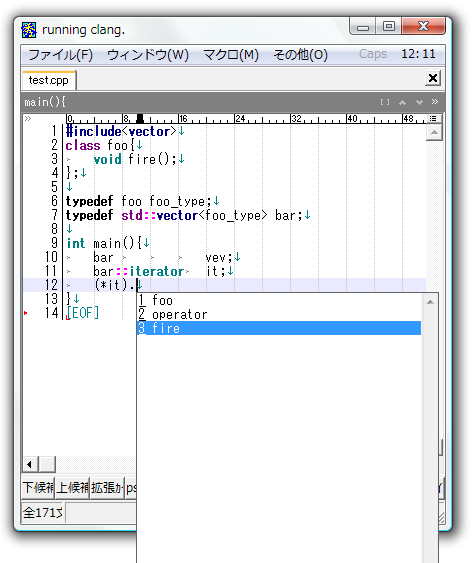Open the ウィンドウ(W) menu
The width and height of the screenshot is (473, 563).
click(148, 55)
